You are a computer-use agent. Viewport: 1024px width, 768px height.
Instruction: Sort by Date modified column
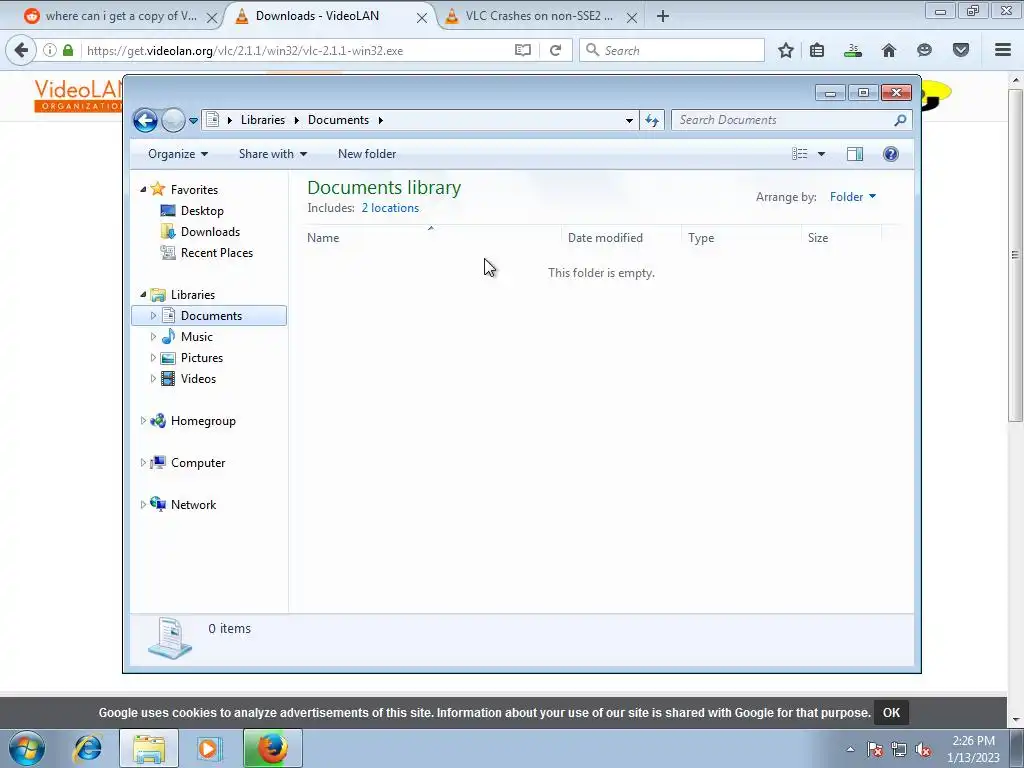(x=622, y=238)
